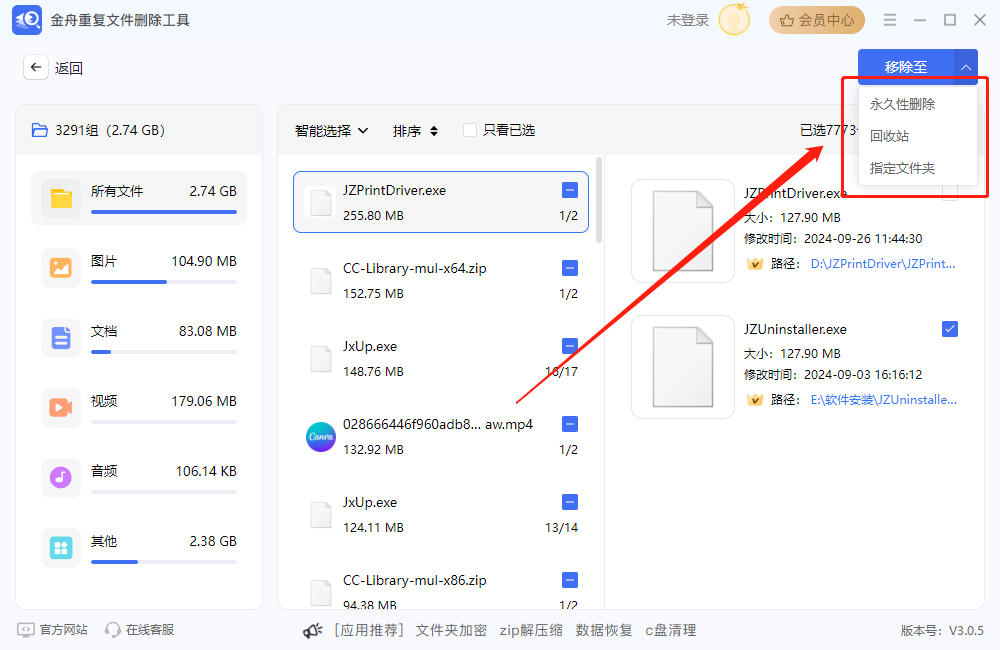Image resolution: width=1000 pixels, height=650 pixels.
Task: Click the file list vertical scrollbar
Action: 599,200
